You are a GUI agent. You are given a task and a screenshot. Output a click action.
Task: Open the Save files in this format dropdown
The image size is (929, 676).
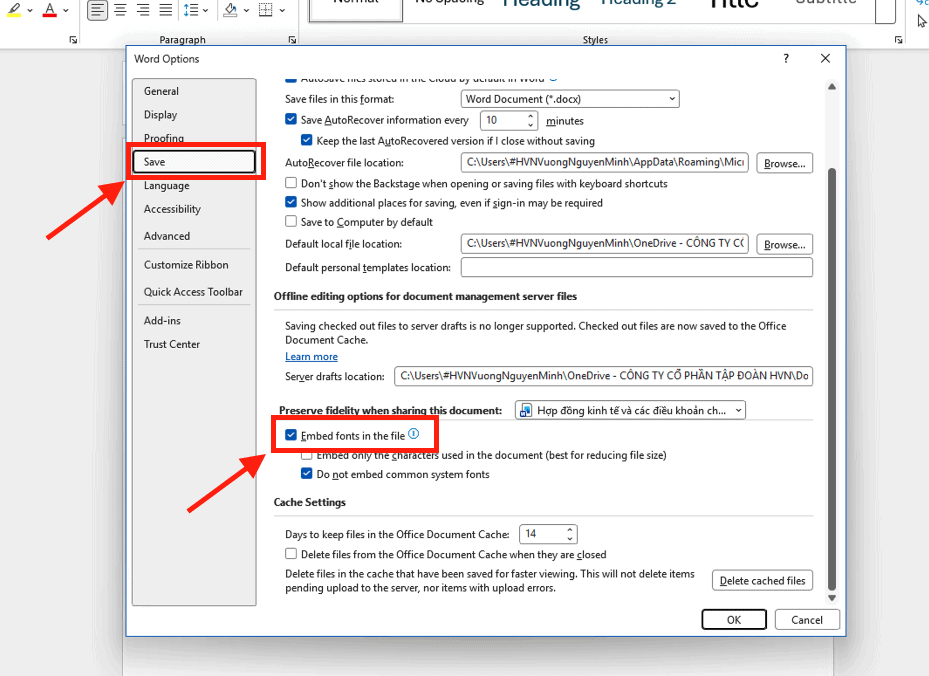(x=571, y=99)
